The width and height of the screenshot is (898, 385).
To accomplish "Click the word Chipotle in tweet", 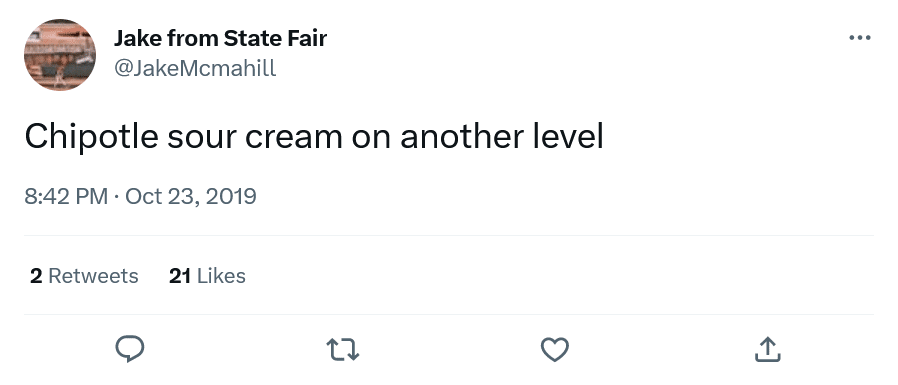I will (x=91, y=137).
